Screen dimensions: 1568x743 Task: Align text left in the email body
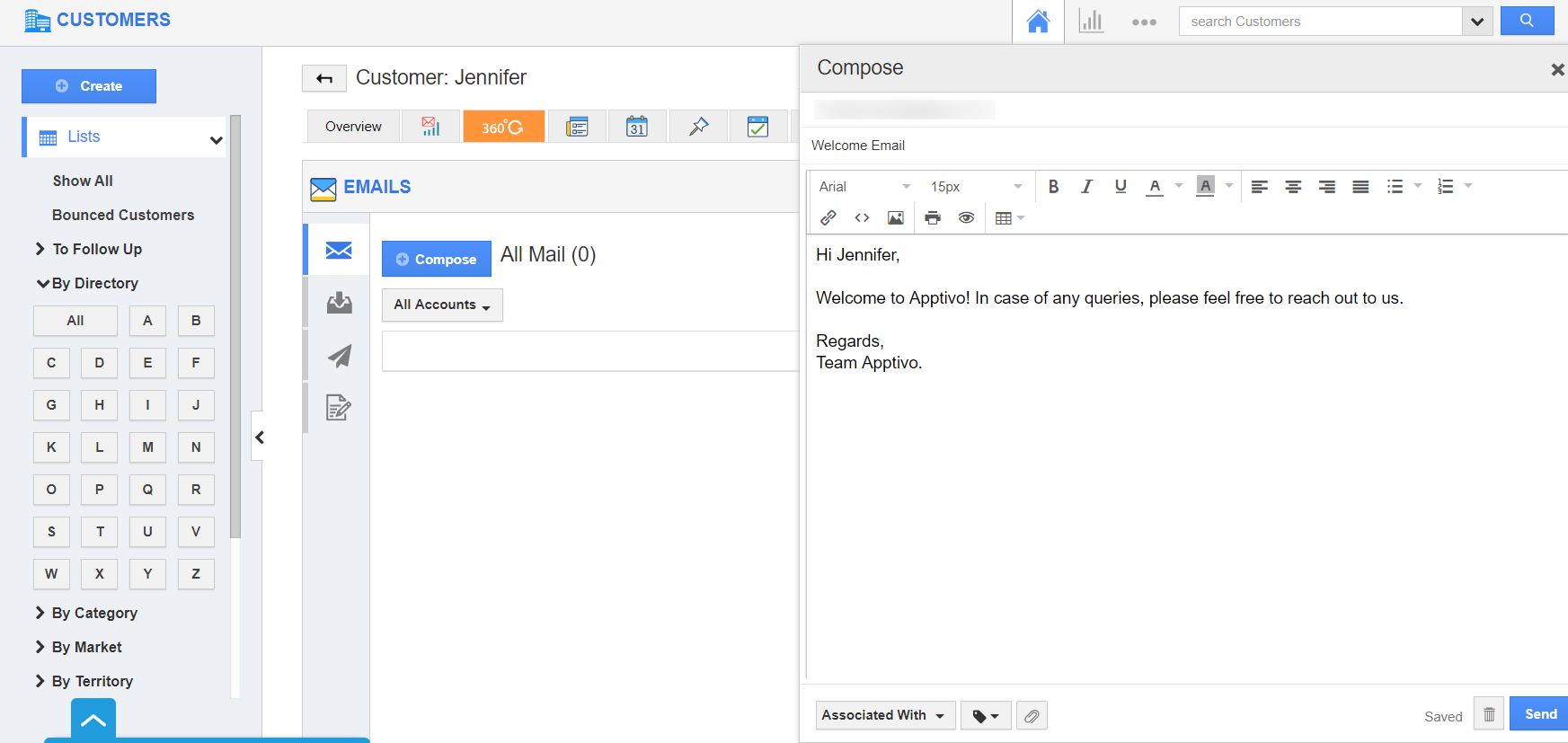pos(1260,187)
